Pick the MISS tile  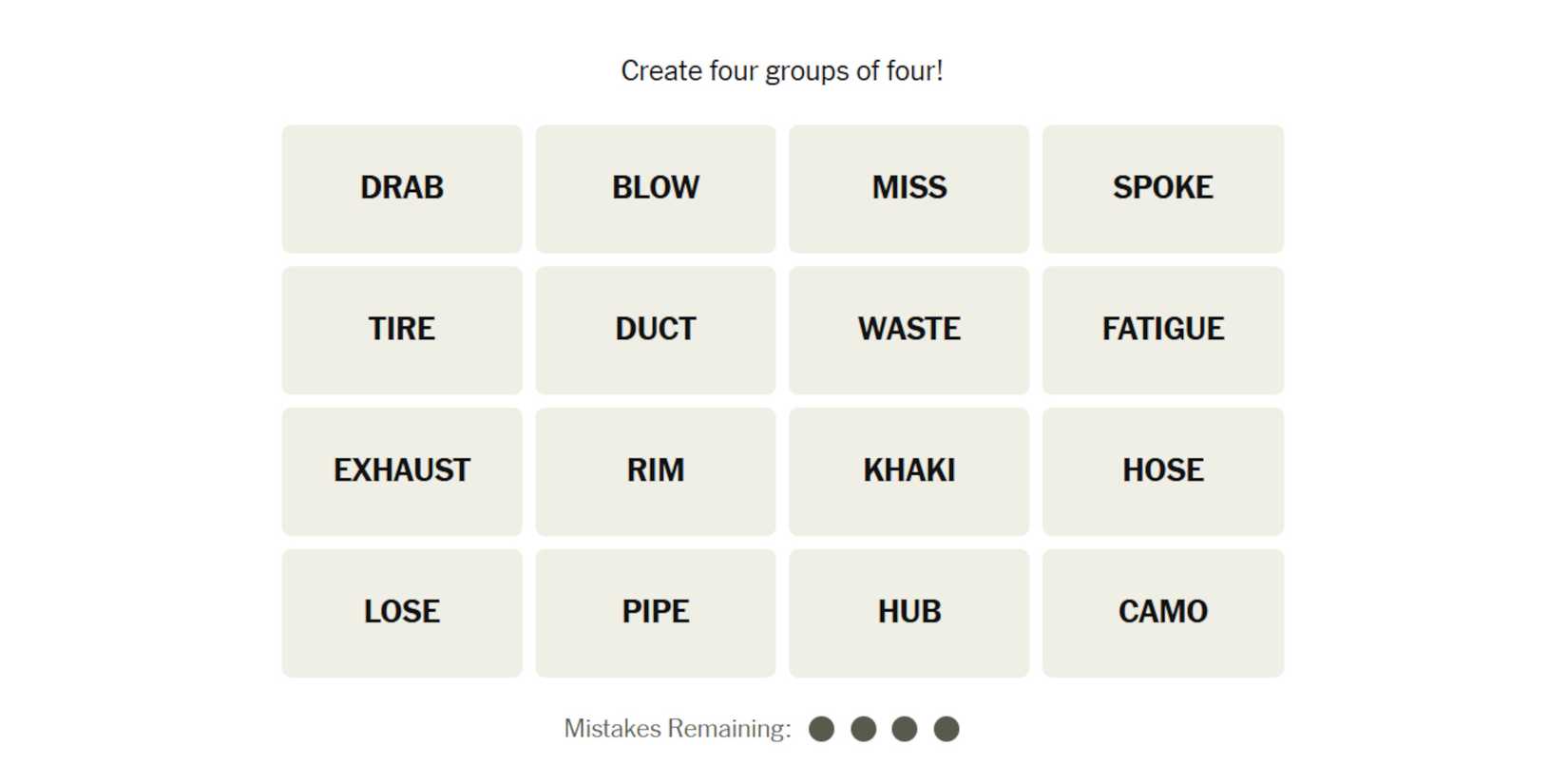909,188
